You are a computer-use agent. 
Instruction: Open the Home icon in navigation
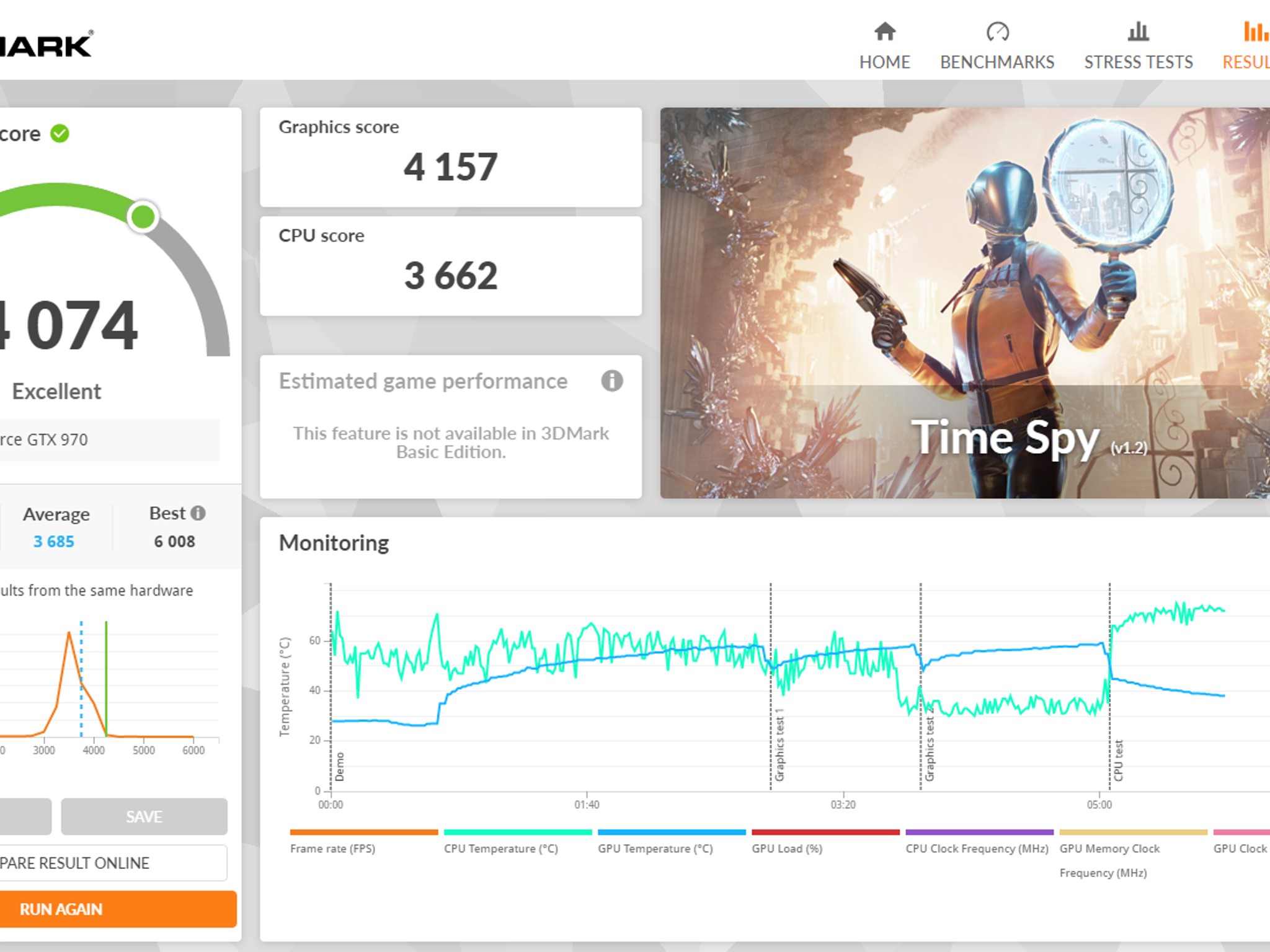point(884,32)
